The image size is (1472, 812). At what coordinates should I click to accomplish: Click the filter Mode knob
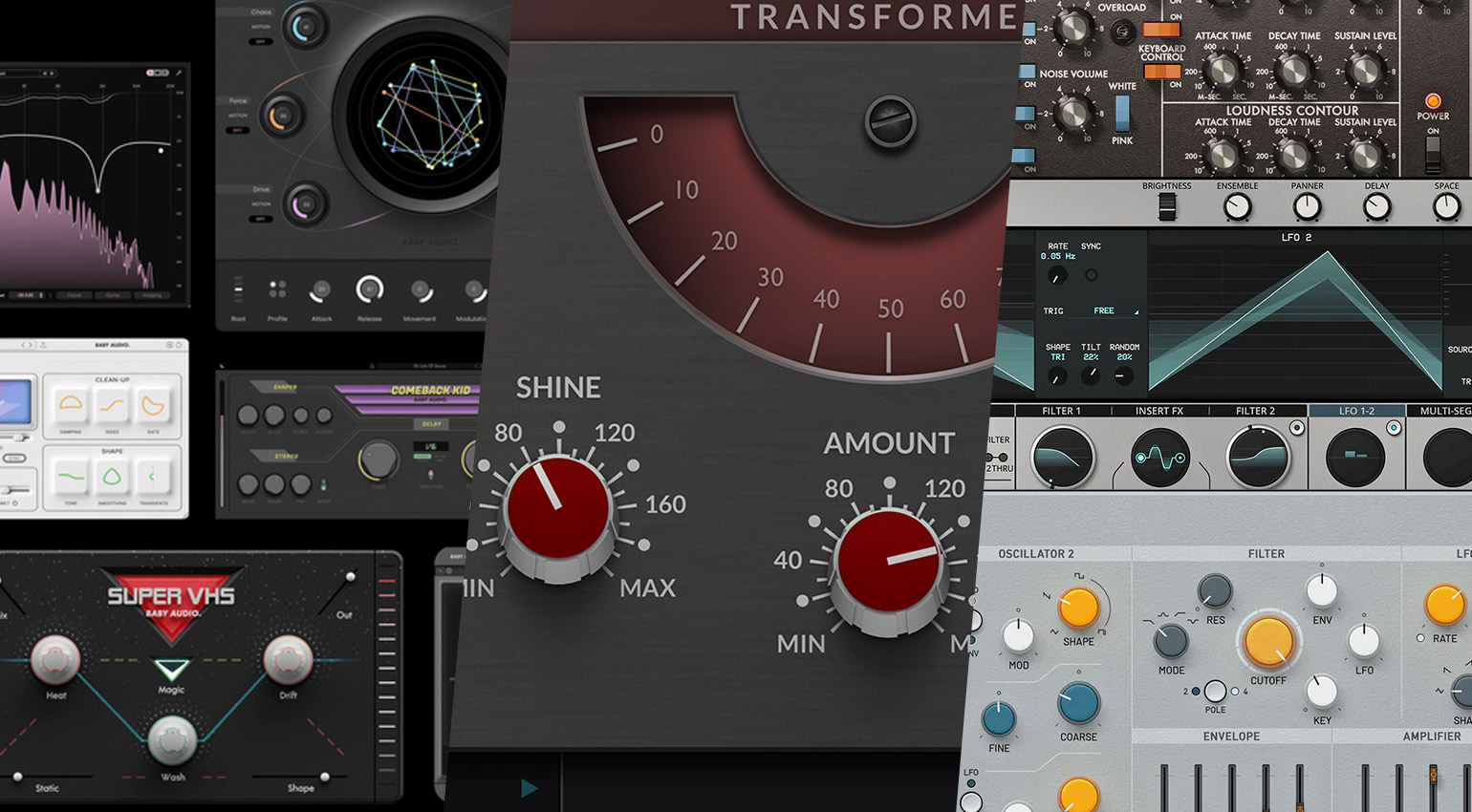click(1171, 641)
